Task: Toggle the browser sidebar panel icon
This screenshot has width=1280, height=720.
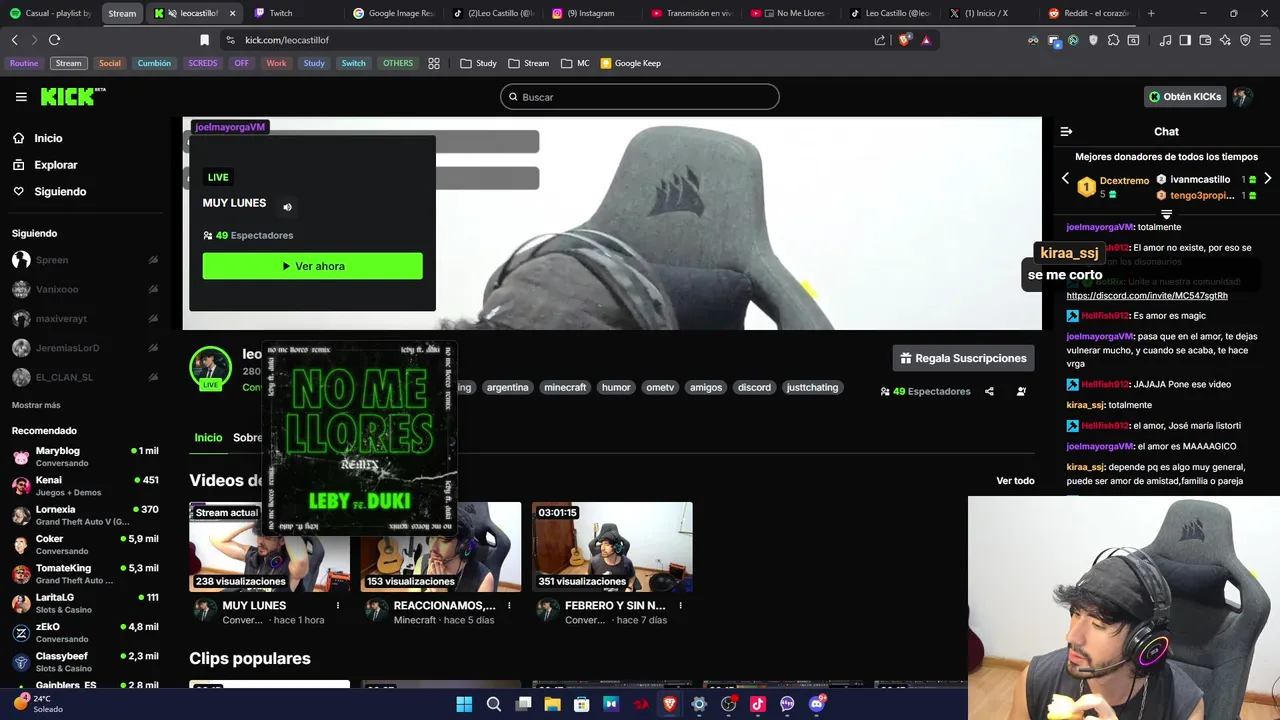Action: (x=1185, y=40)
